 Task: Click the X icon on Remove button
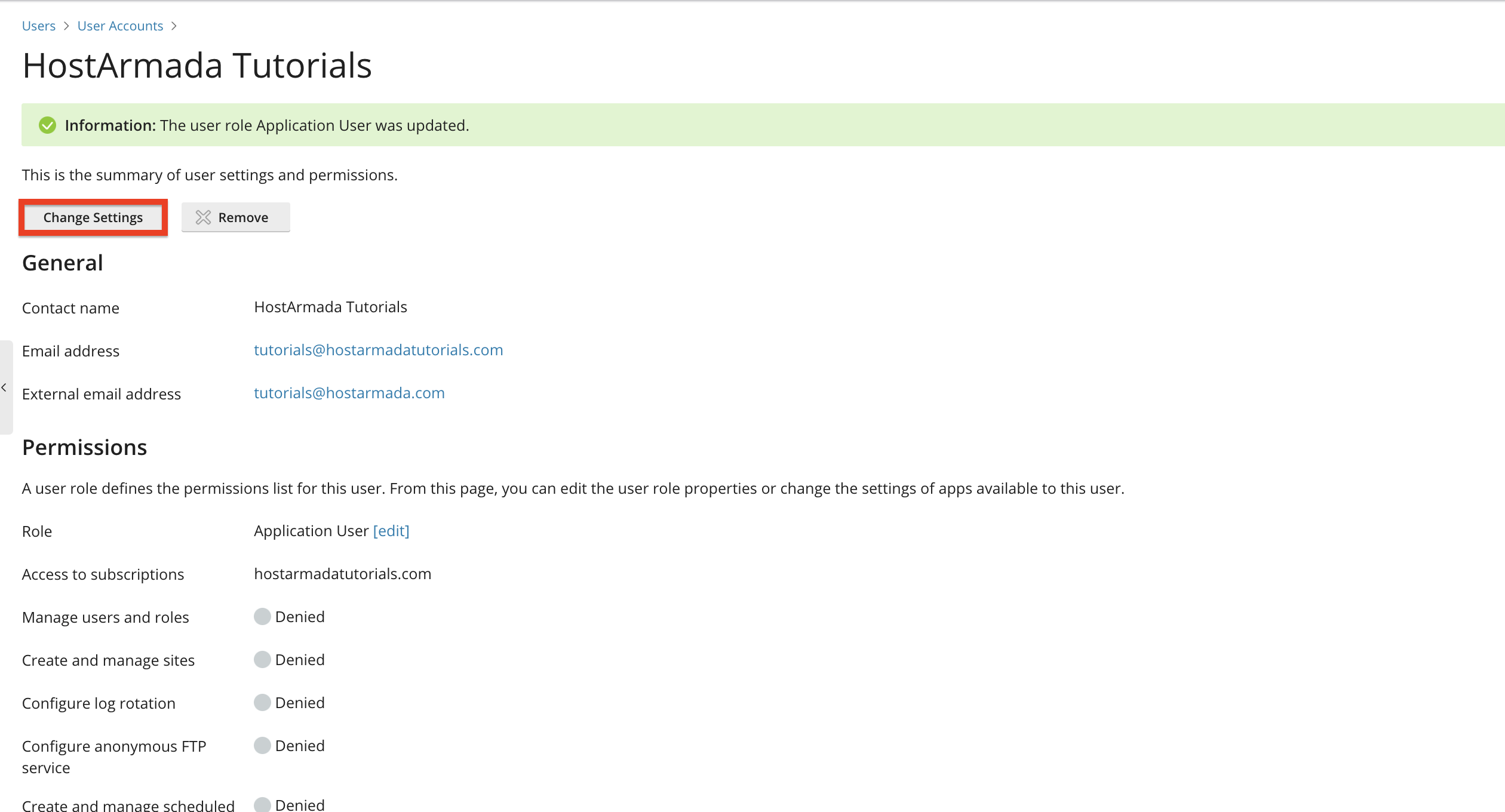click(203, 217)
